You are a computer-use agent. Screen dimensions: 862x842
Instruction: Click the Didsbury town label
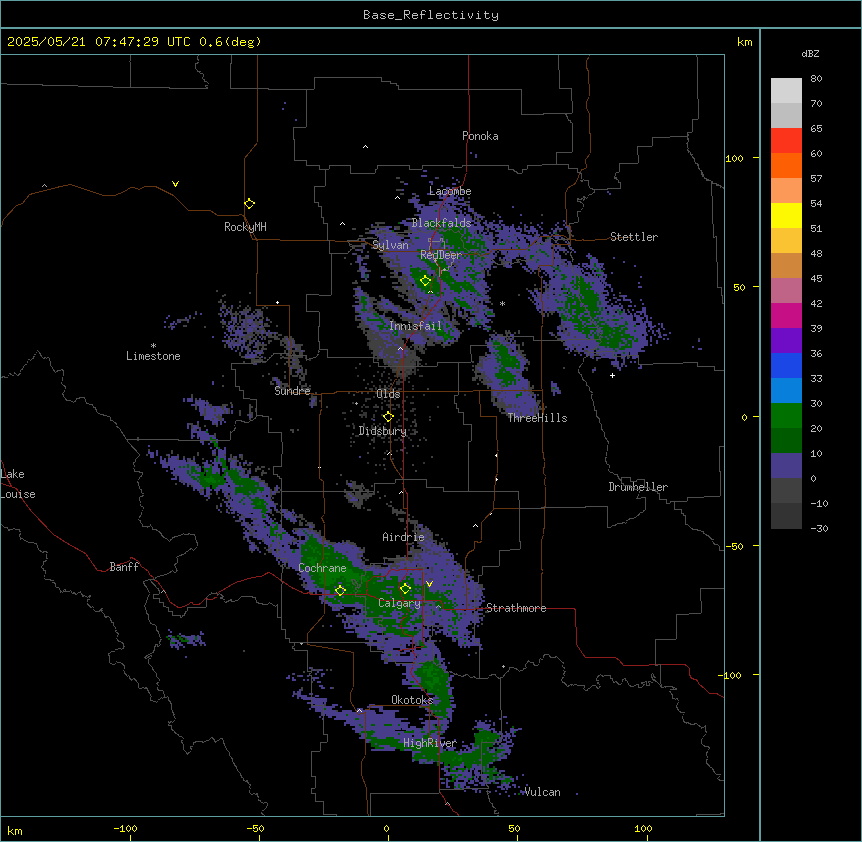point(383,431)
